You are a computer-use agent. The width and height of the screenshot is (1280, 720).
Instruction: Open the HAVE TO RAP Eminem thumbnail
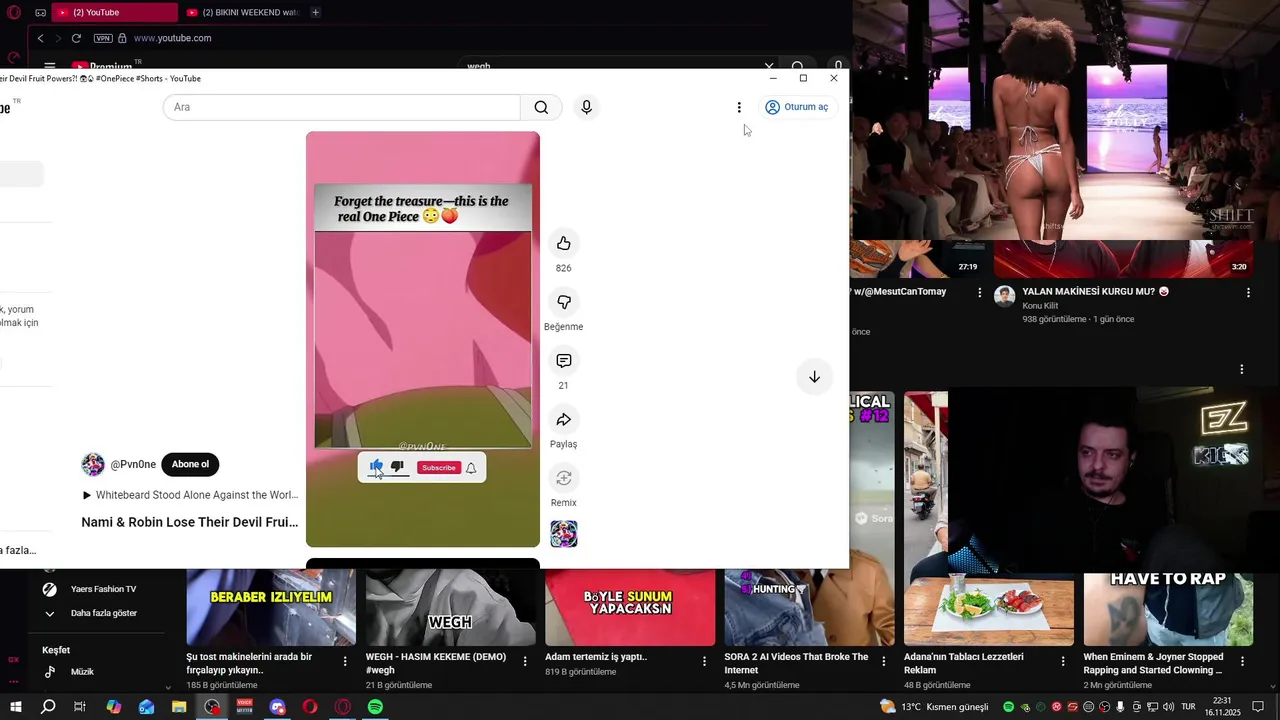(x=1168, y=608)
